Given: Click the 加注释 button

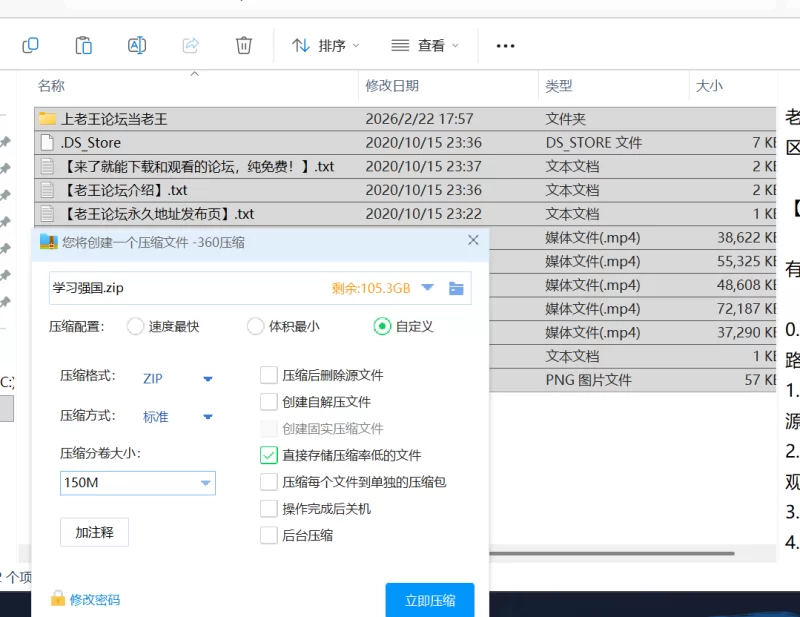Looking at the screenshot, I should pos(95,533).
